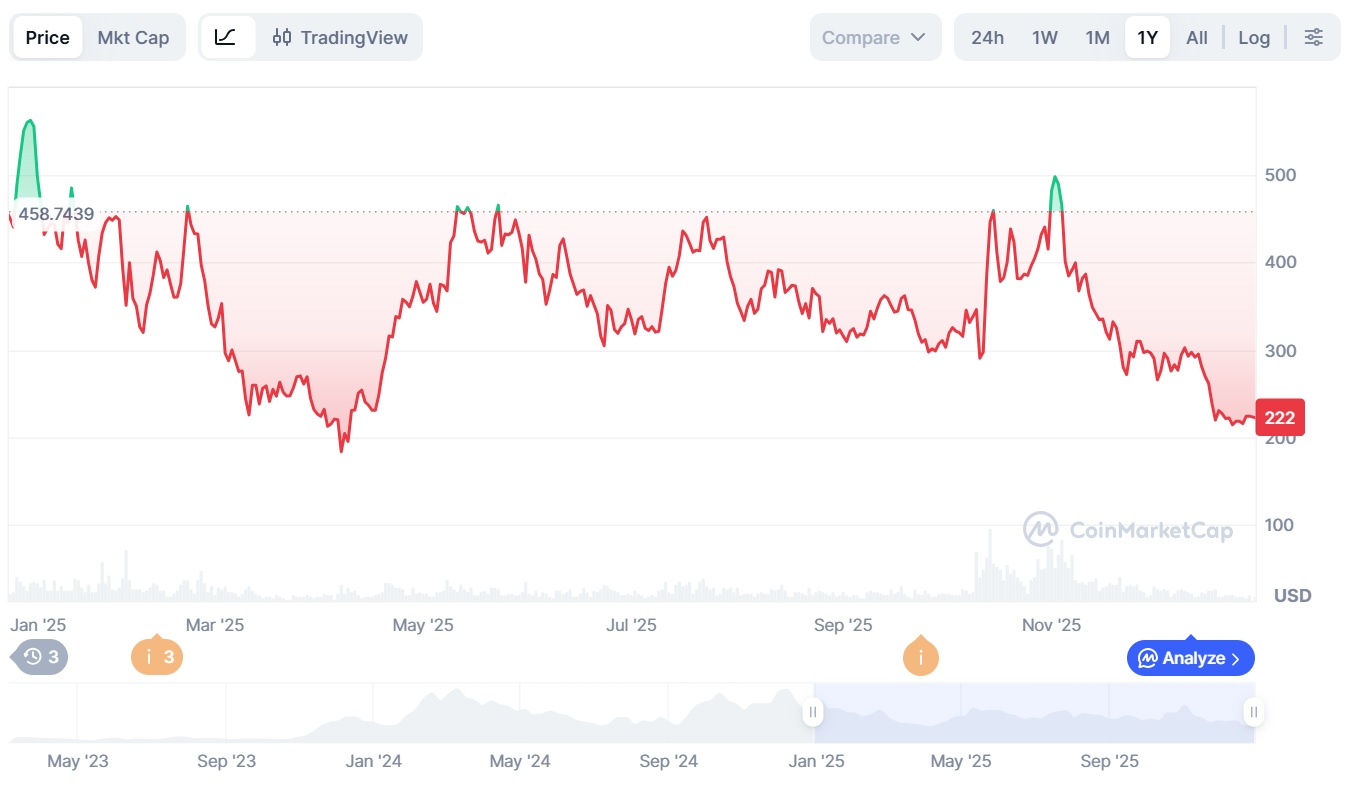Switch chart to Mkt Cap view

(x=133, y=38)
